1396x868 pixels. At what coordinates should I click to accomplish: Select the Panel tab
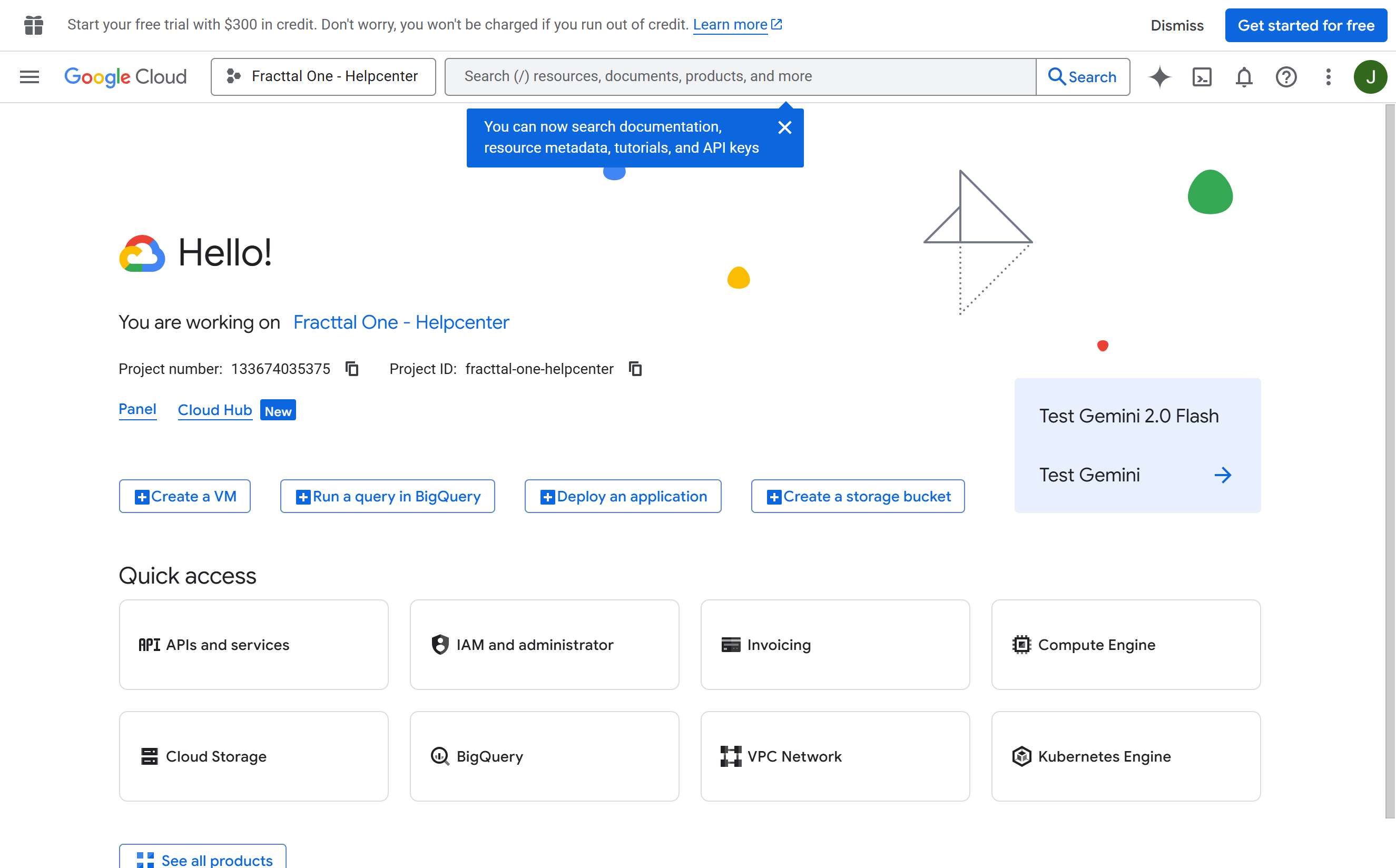click(x=137, y=409)
